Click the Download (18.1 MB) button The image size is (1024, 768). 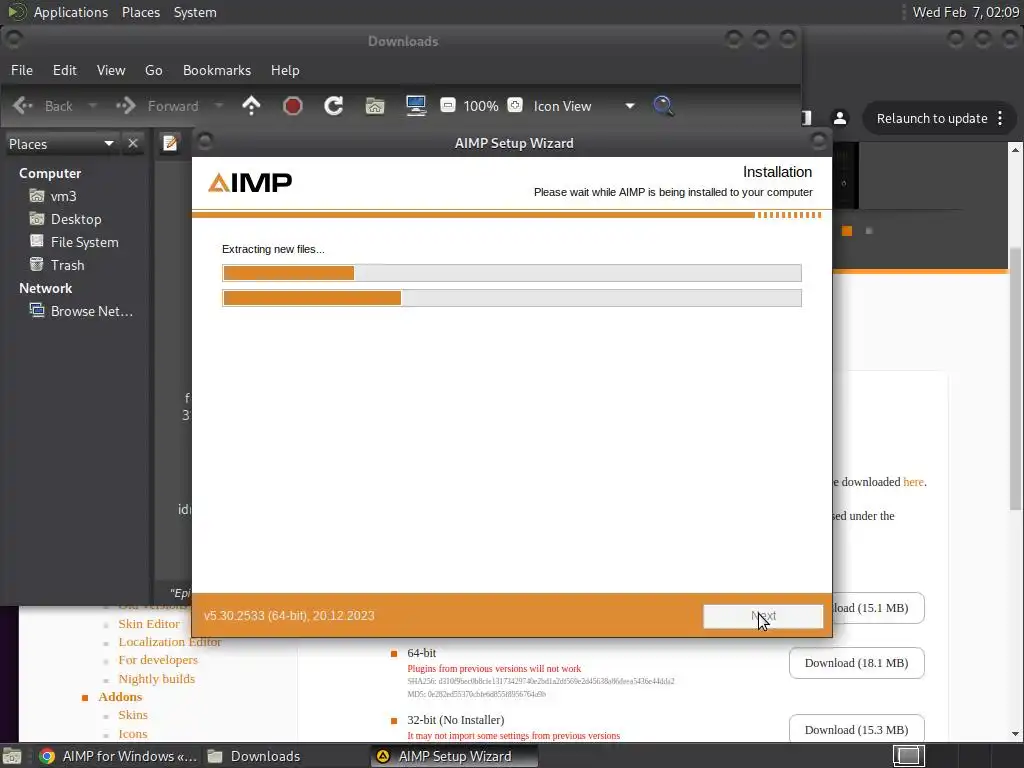[x=856, y=663]
